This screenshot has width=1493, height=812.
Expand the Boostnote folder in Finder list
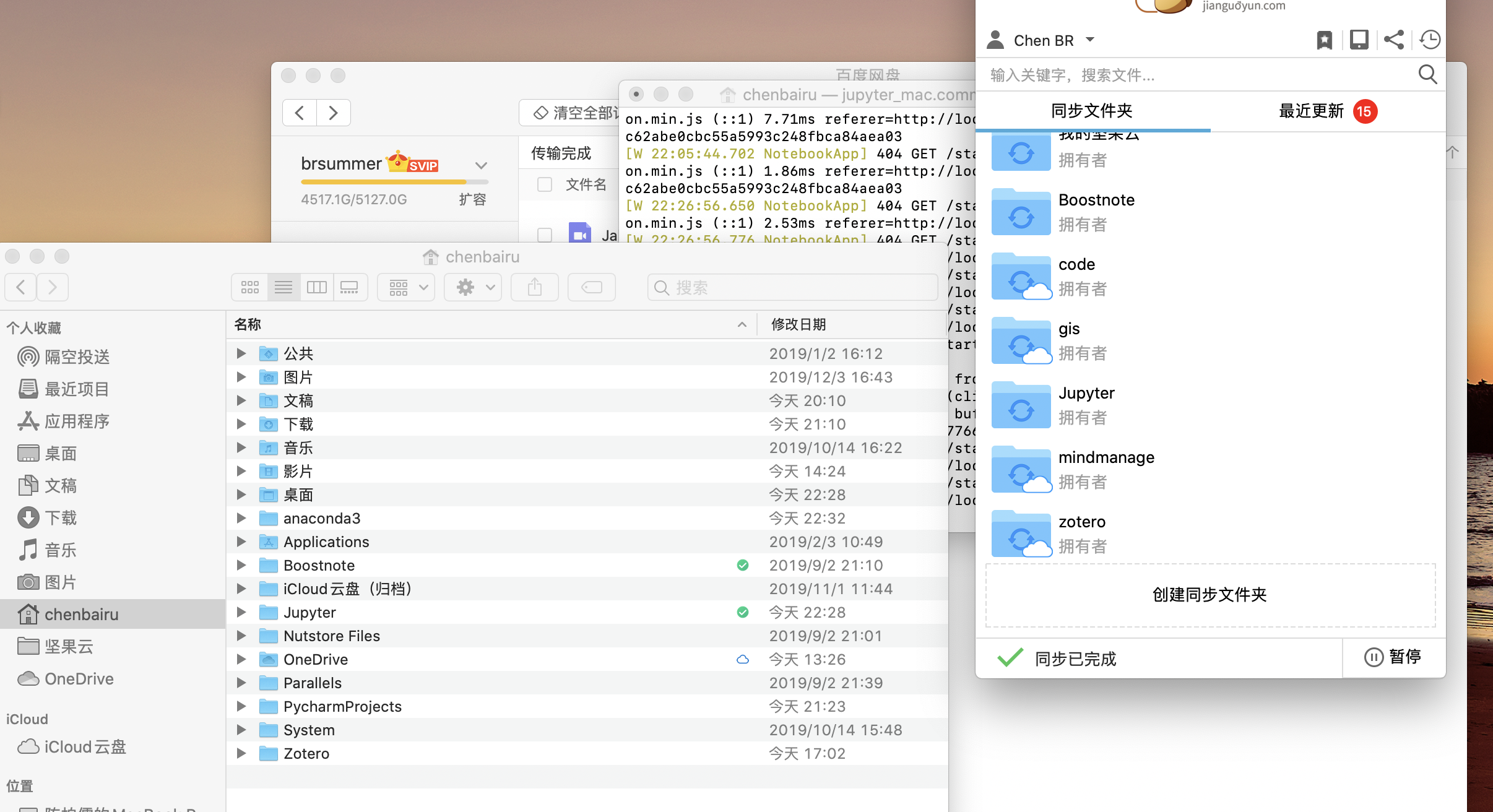point(241,565)
